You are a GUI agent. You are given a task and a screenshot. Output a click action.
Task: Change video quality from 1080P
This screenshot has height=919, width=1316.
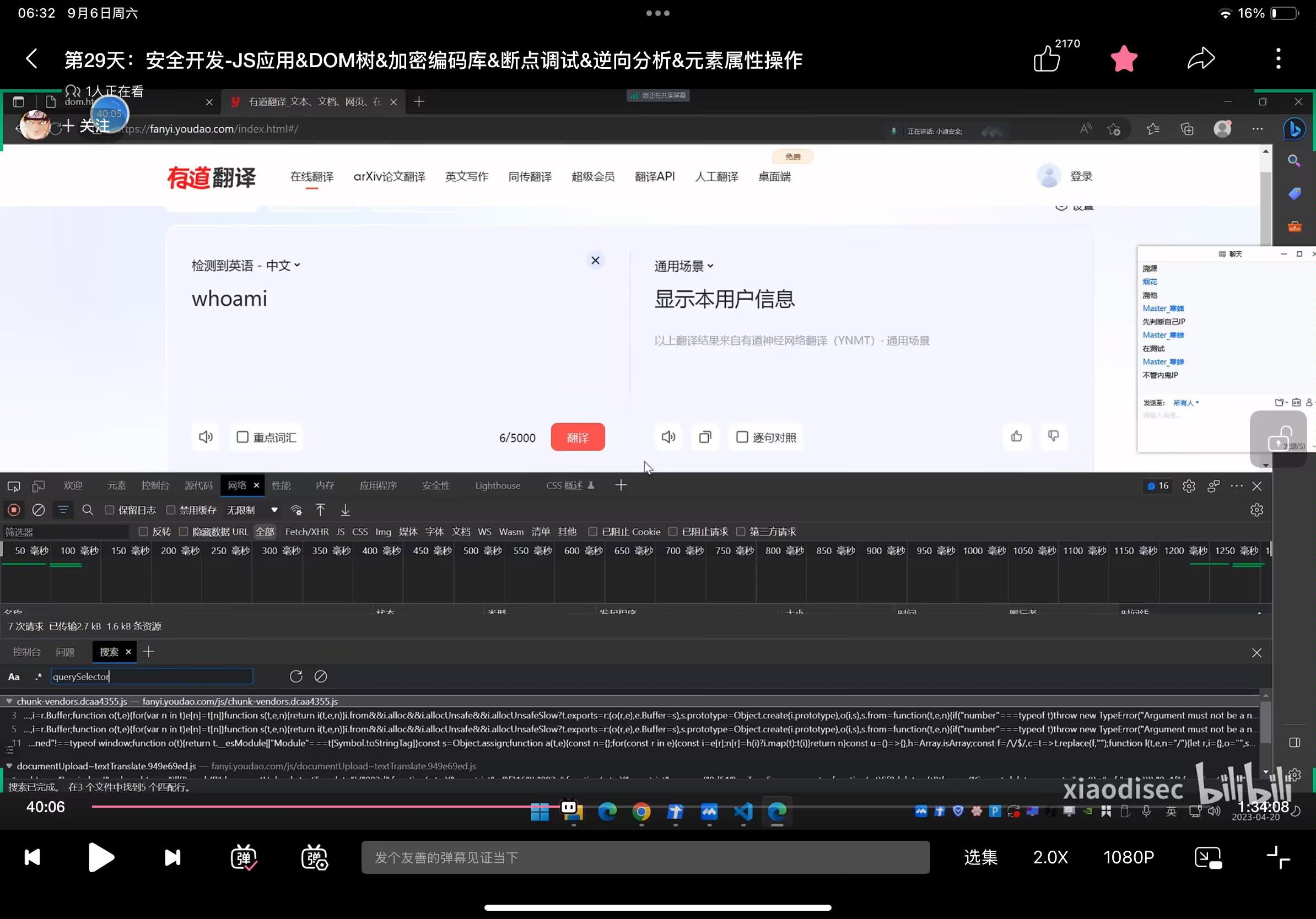point(1128,857)
